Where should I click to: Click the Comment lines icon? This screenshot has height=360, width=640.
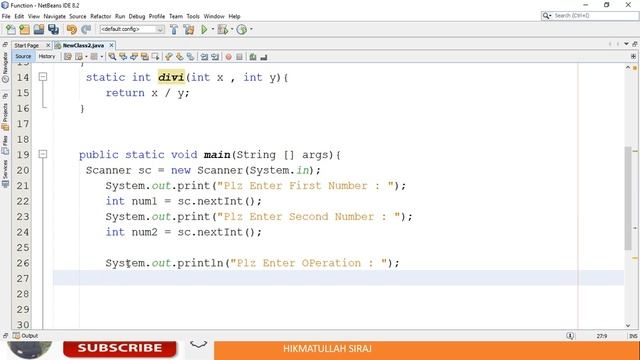pos(253,57)
